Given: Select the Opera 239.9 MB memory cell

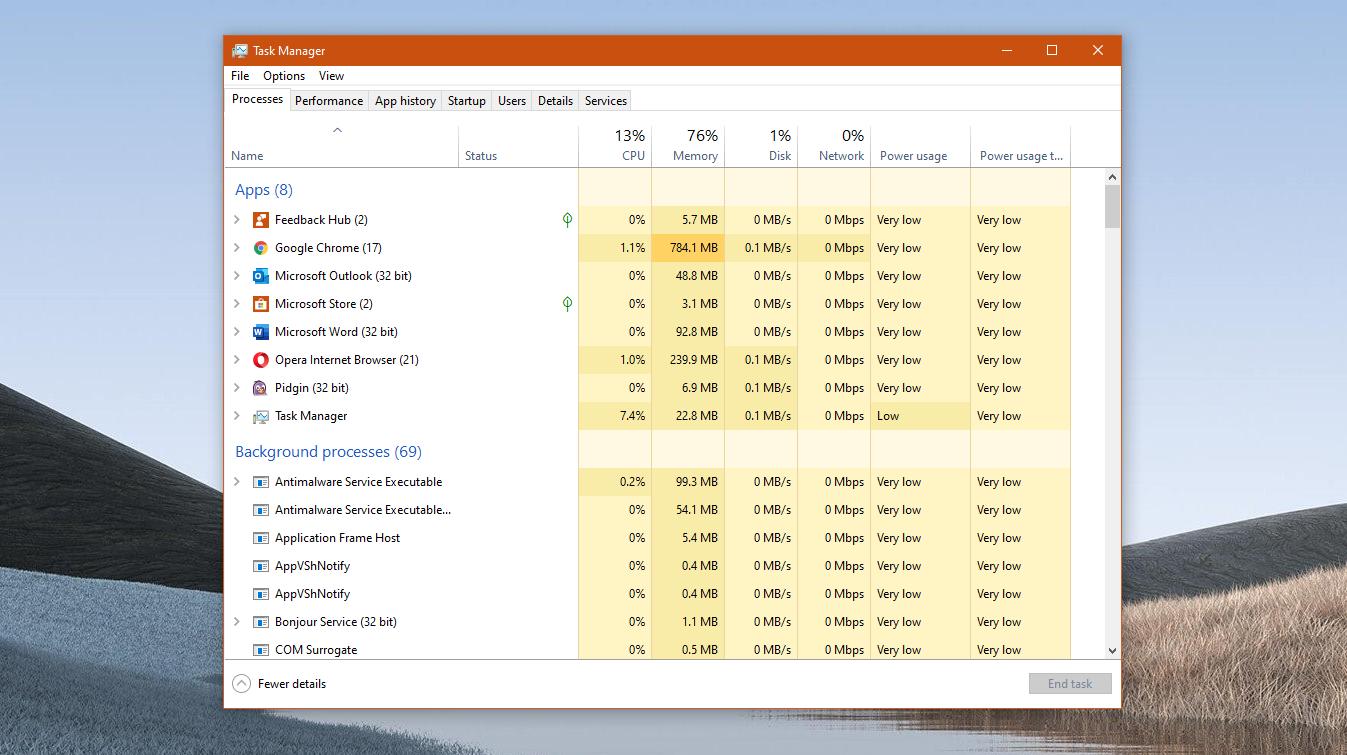Looking at the screenshot, I should pos(688,360).
